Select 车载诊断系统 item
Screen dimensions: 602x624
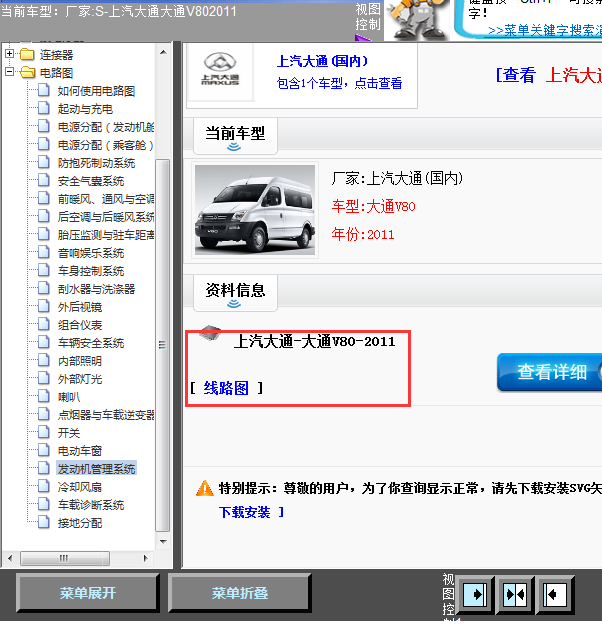(x=91, y=505)
